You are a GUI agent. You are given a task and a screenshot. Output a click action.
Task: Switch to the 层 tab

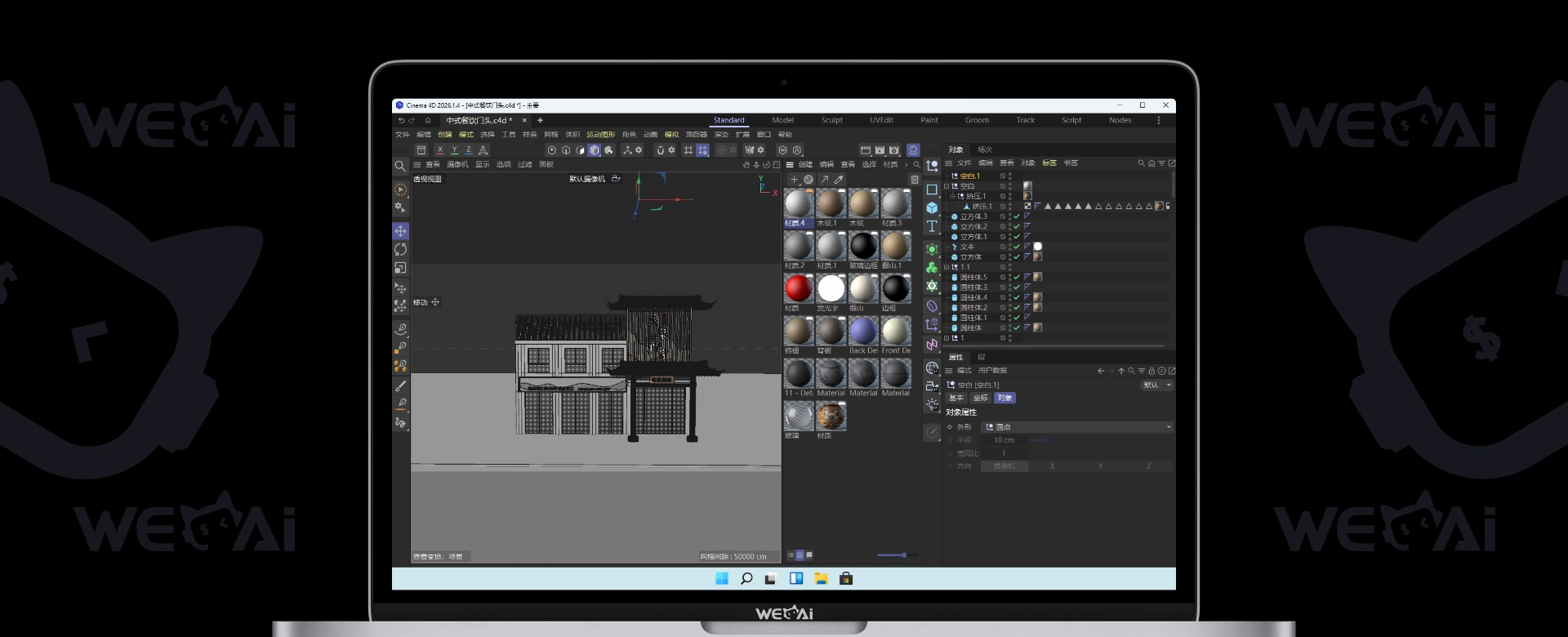982,357
